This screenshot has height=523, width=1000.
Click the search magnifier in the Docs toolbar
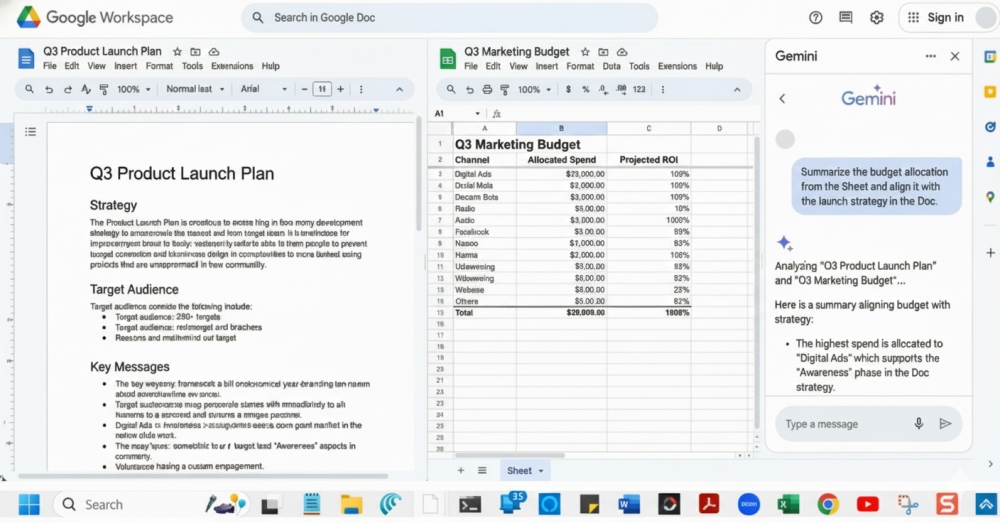click(x=29, y=89)
